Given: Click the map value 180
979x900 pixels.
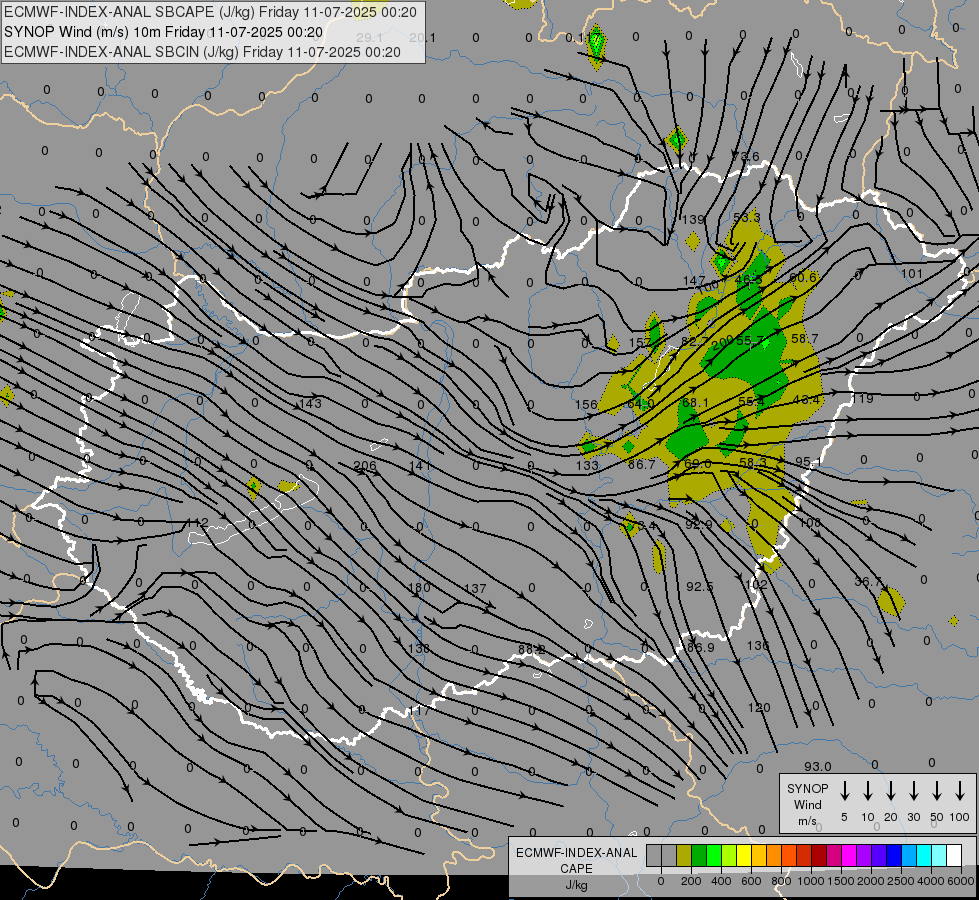Looking at the screenshot, I should [x=419, y=587].
